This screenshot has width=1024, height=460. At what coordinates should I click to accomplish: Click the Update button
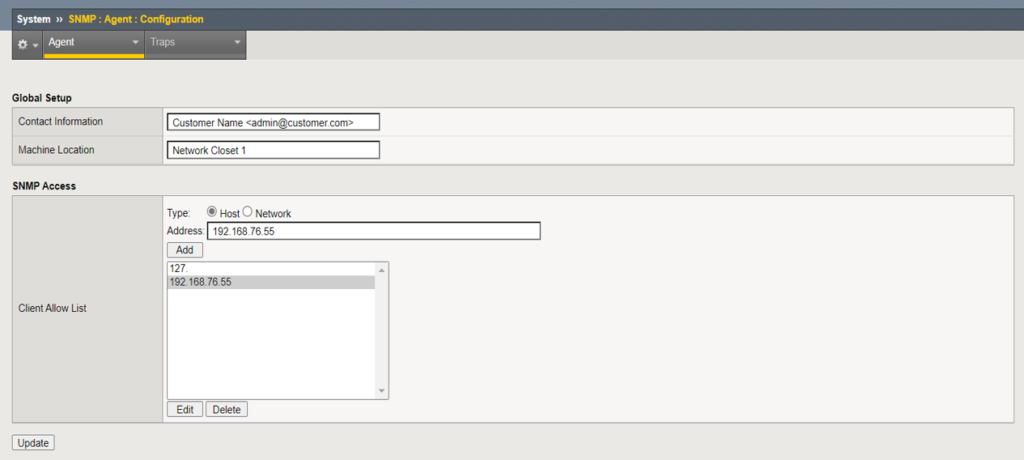click(x=33, y=443)
